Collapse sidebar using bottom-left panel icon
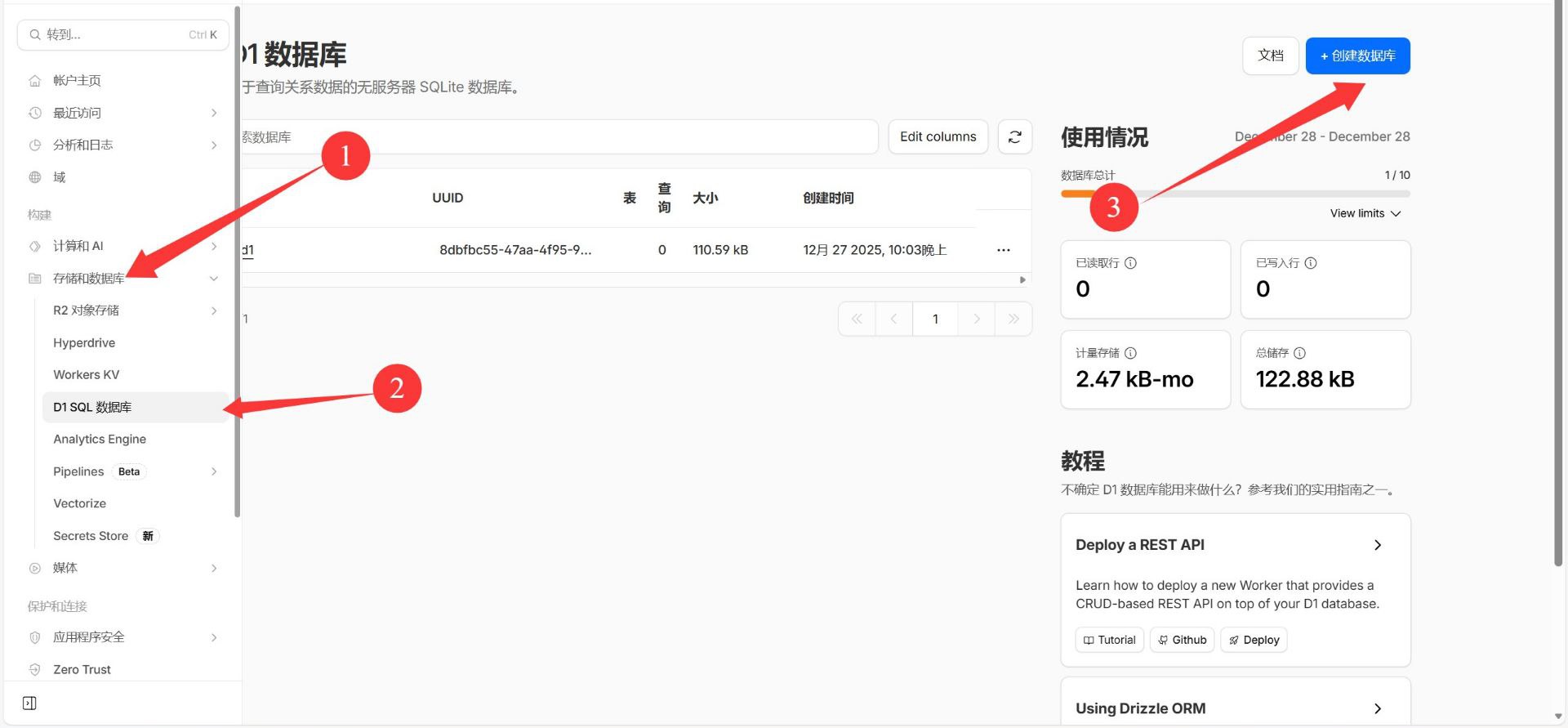 click(x=29, y=703)
